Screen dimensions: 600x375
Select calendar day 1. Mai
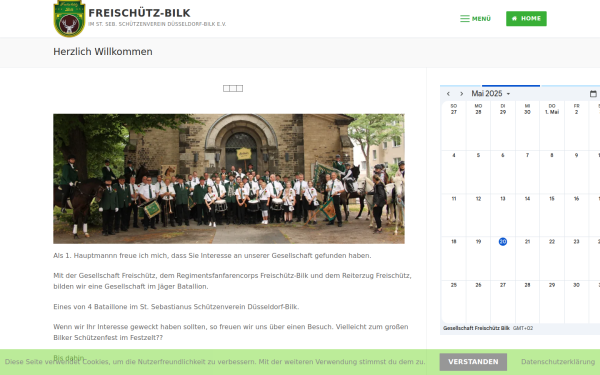552,112
